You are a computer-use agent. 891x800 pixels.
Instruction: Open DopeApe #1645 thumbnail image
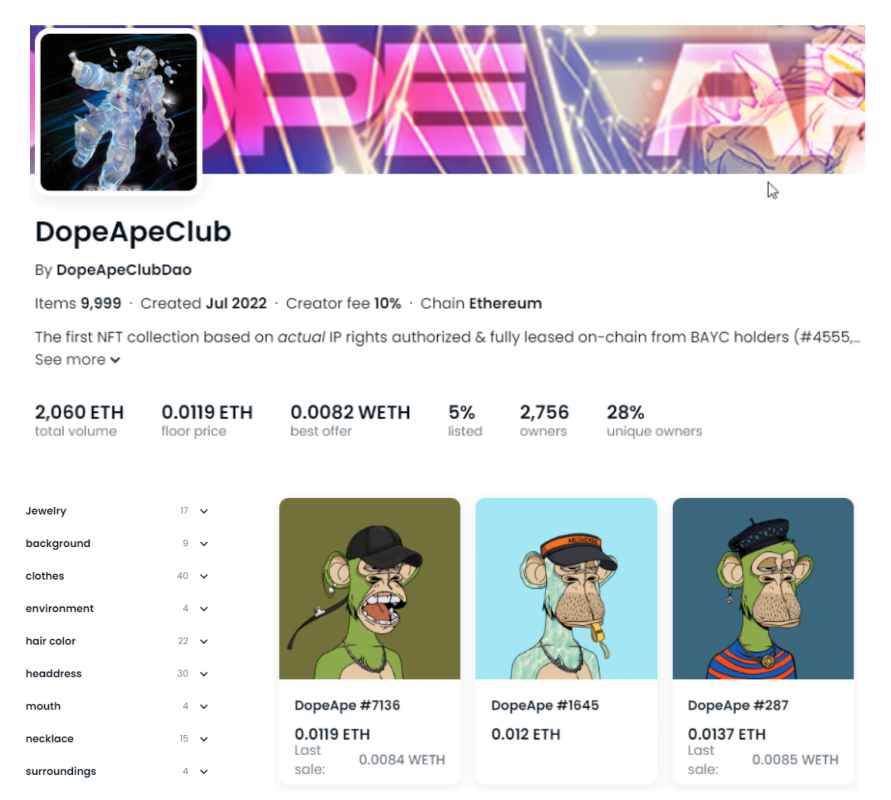pyautogui.click(x=566, y=589)
